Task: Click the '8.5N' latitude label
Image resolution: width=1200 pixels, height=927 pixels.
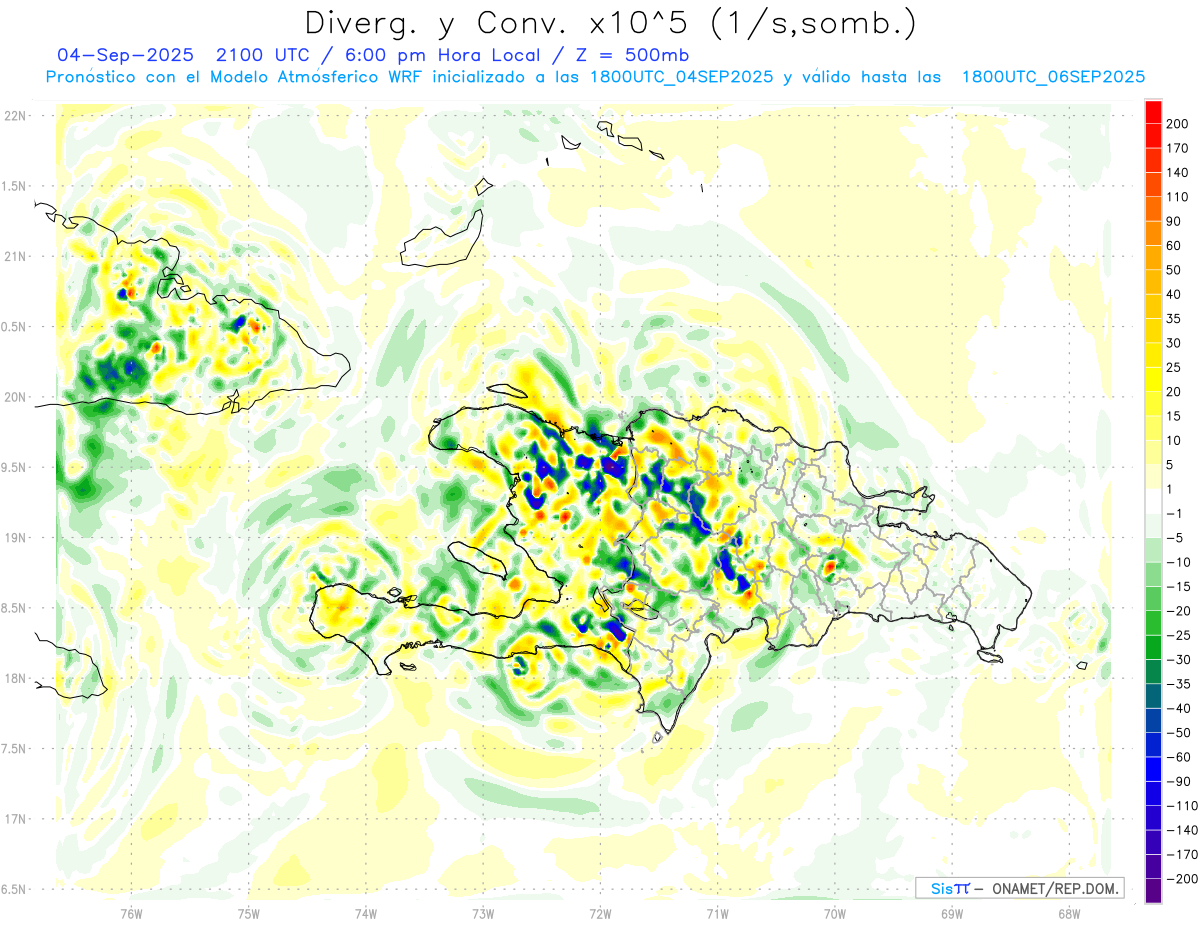Action: (x=14, y=608)
